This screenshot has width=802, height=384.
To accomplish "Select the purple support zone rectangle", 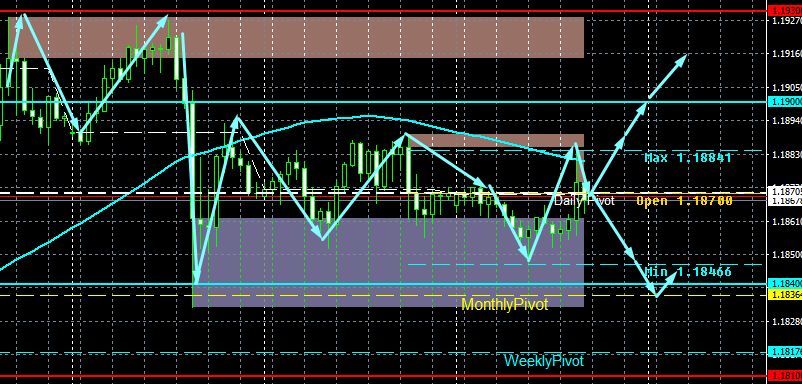I will pyautogui.click(x=388, y=263).
